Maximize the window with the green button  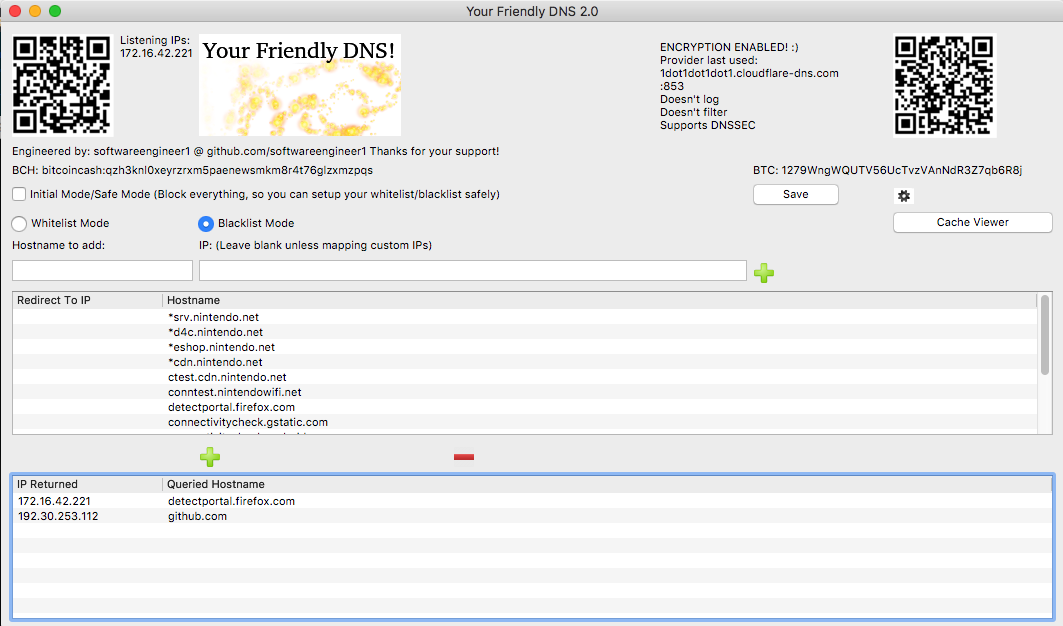56,11
